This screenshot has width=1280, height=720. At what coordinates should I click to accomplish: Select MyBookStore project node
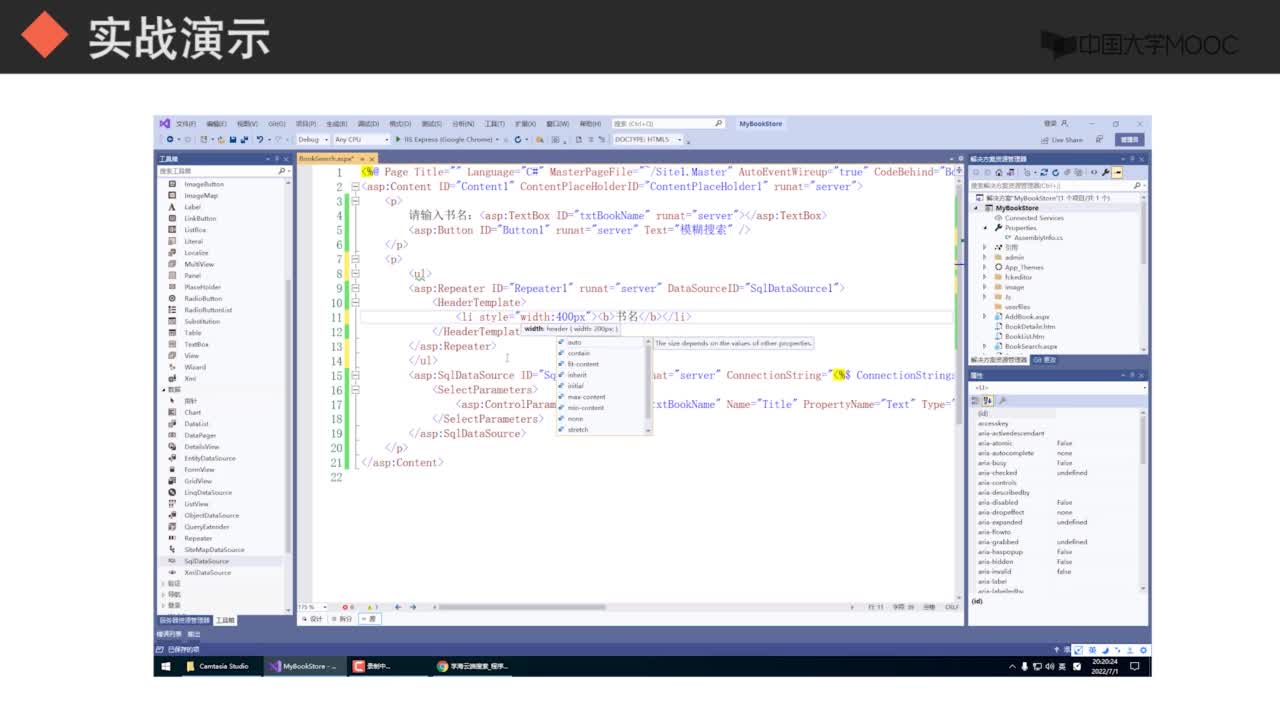[x=1017, y=208]
